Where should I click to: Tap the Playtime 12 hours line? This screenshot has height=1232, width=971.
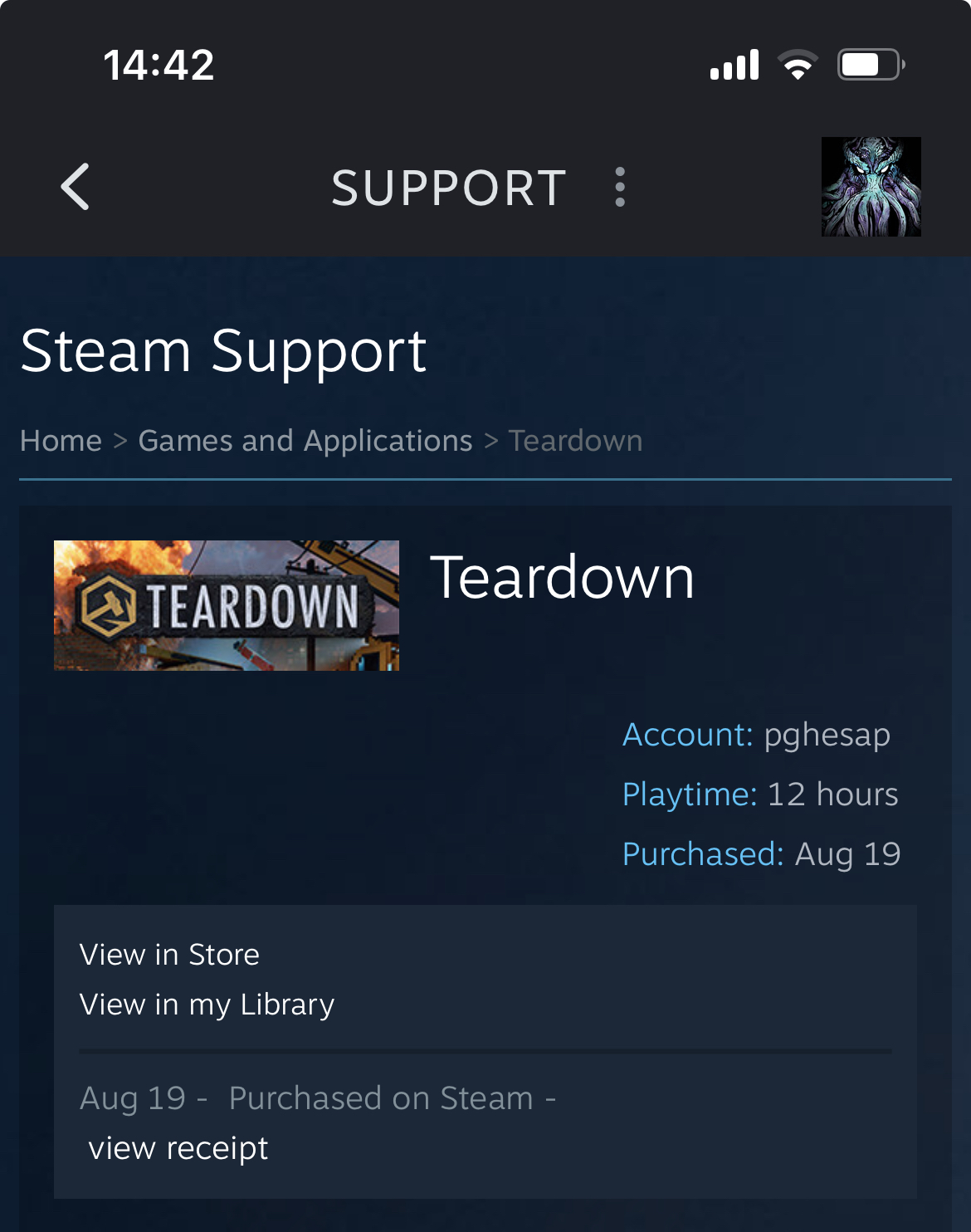760,794
